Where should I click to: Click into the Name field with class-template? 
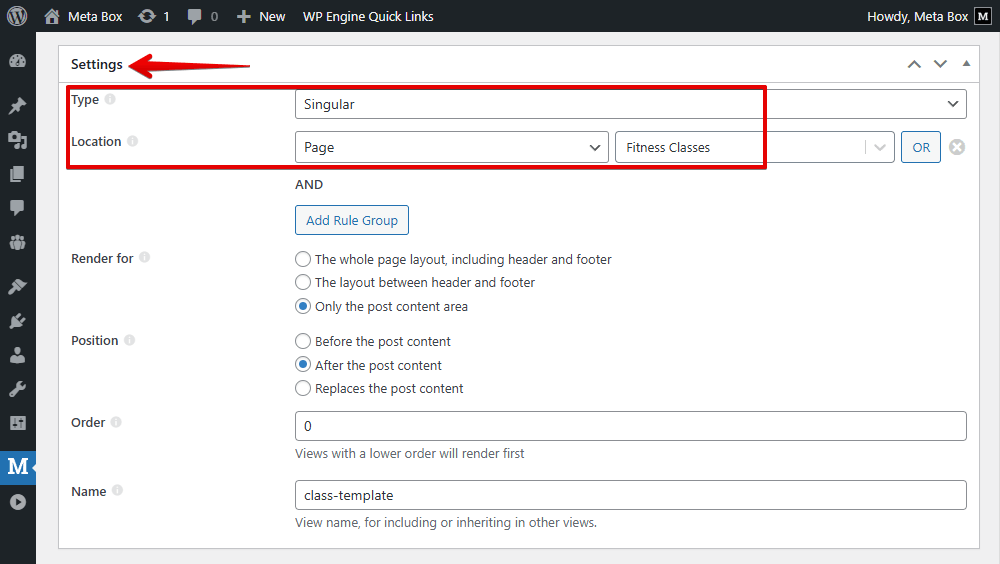click(631, 495)
